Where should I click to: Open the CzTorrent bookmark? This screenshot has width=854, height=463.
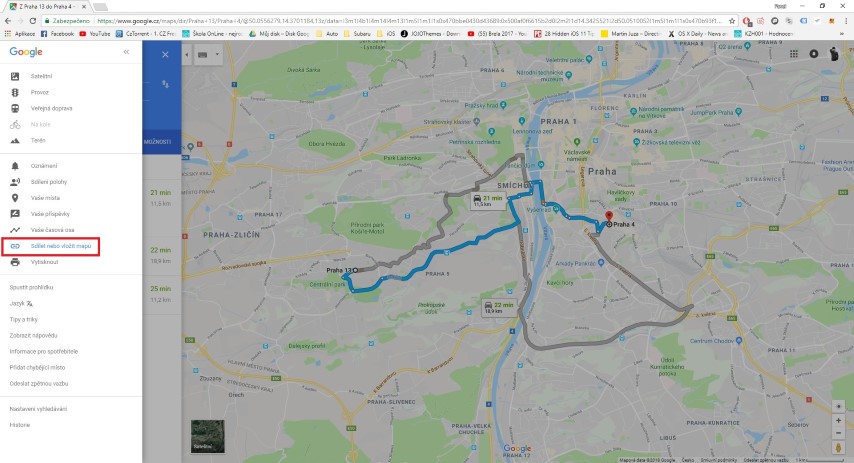coord(145,34)
